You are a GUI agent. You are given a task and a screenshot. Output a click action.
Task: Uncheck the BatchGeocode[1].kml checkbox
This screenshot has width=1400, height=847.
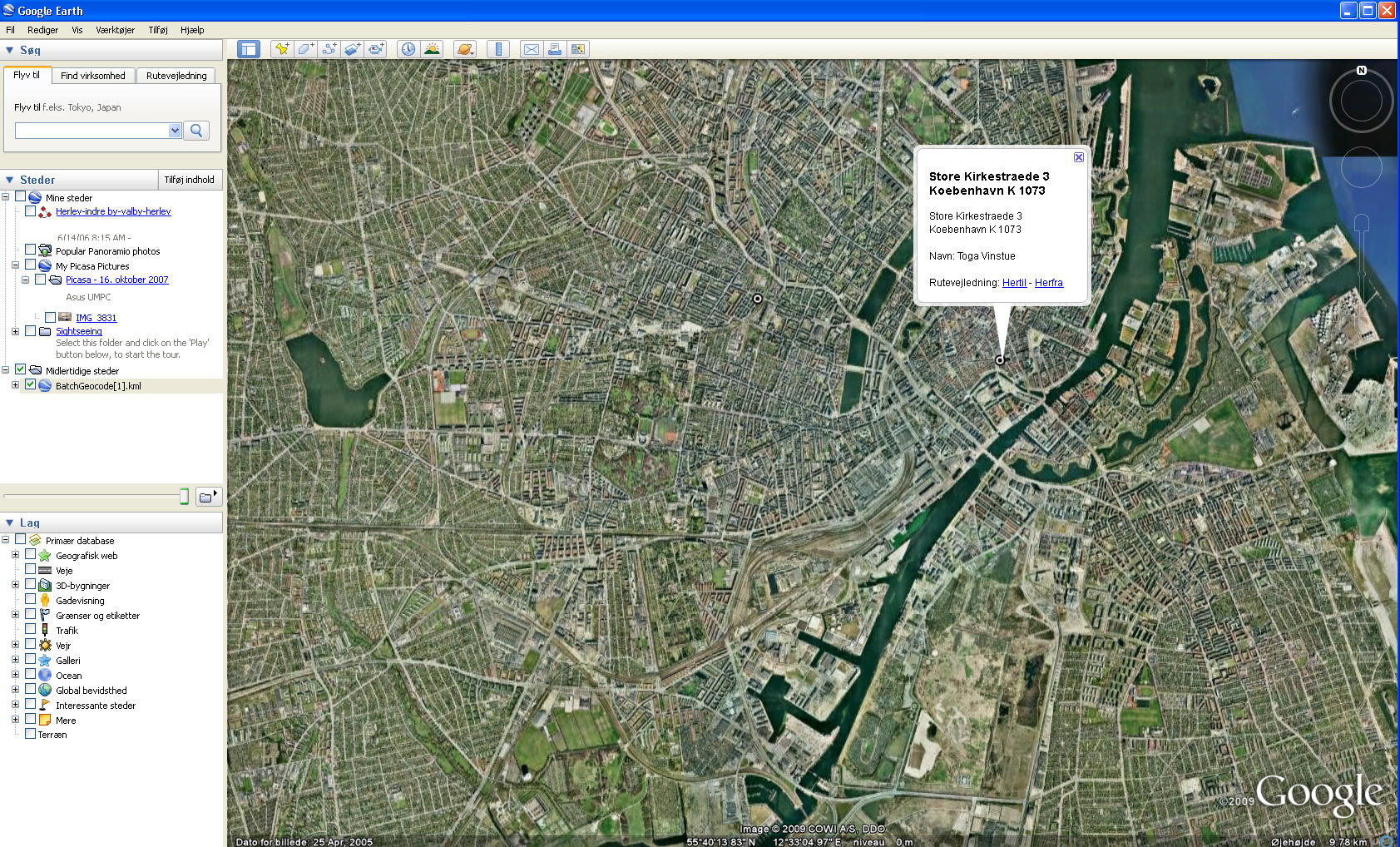31,385
